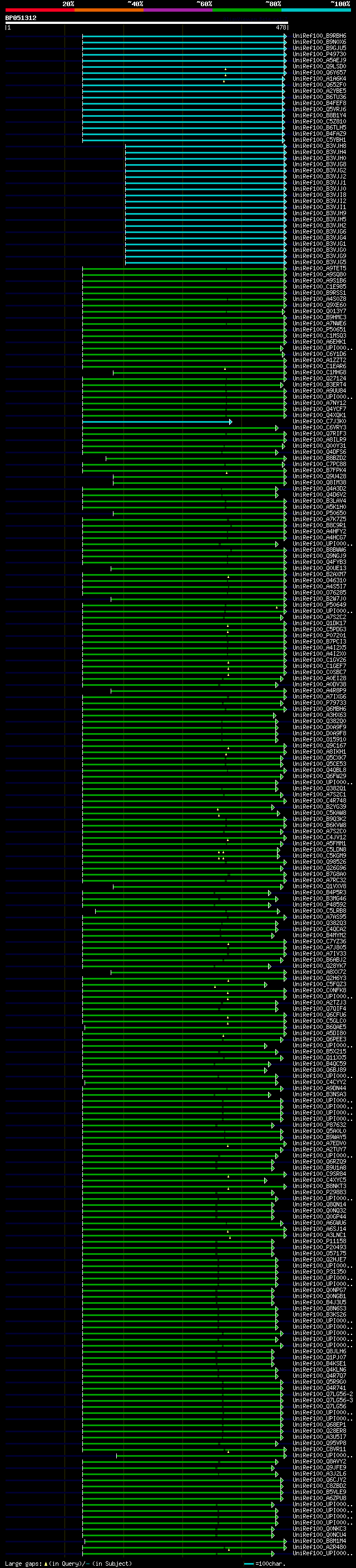The image size is (356, 1568).
Task: Click the purple ~60% identity legend segment
Action: pyautogui.click(x=177, y=10)
